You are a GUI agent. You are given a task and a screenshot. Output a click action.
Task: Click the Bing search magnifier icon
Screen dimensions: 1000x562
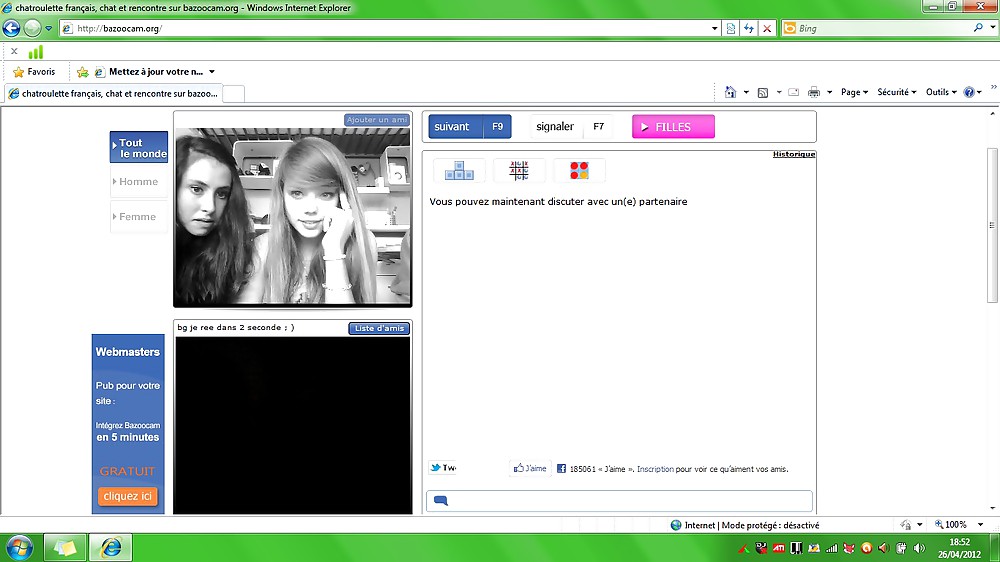pos(978,28)
